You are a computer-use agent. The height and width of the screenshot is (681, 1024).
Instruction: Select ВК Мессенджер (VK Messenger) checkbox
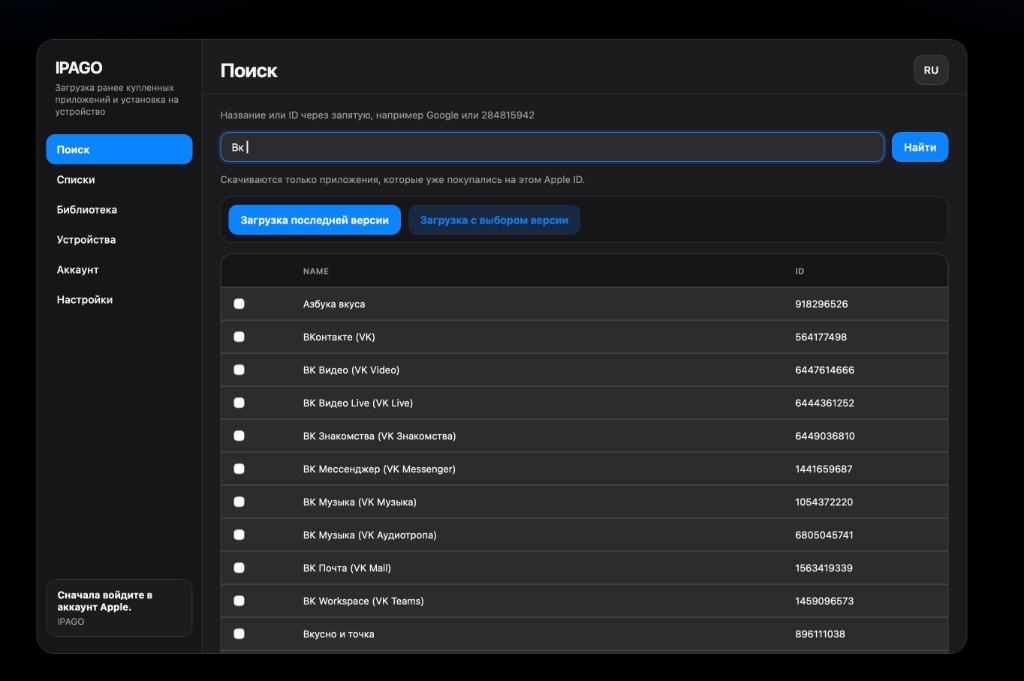(239, 469)
